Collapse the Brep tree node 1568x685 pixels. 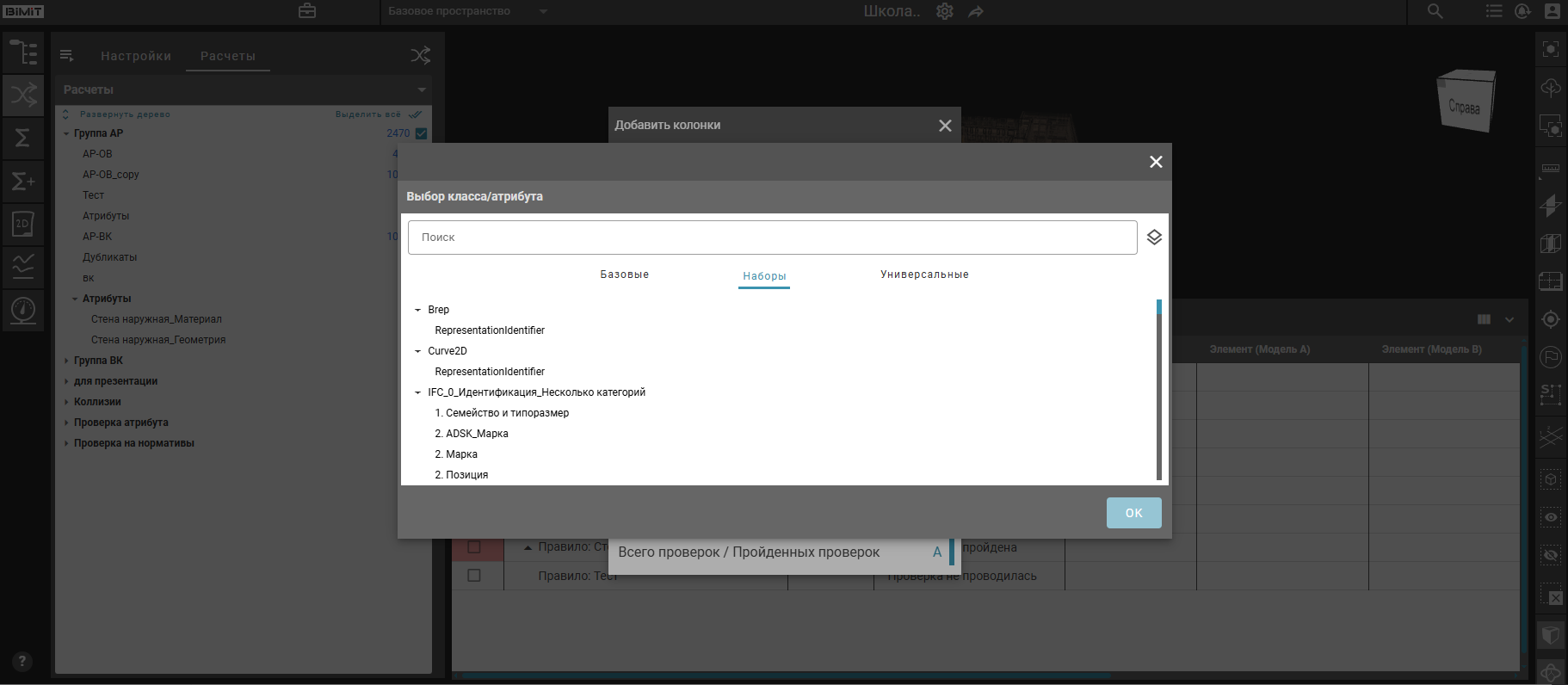pos(418,310)
